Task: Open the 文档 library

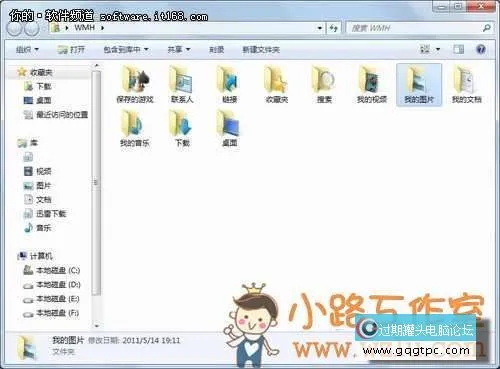Action: (x=38, y=200)
